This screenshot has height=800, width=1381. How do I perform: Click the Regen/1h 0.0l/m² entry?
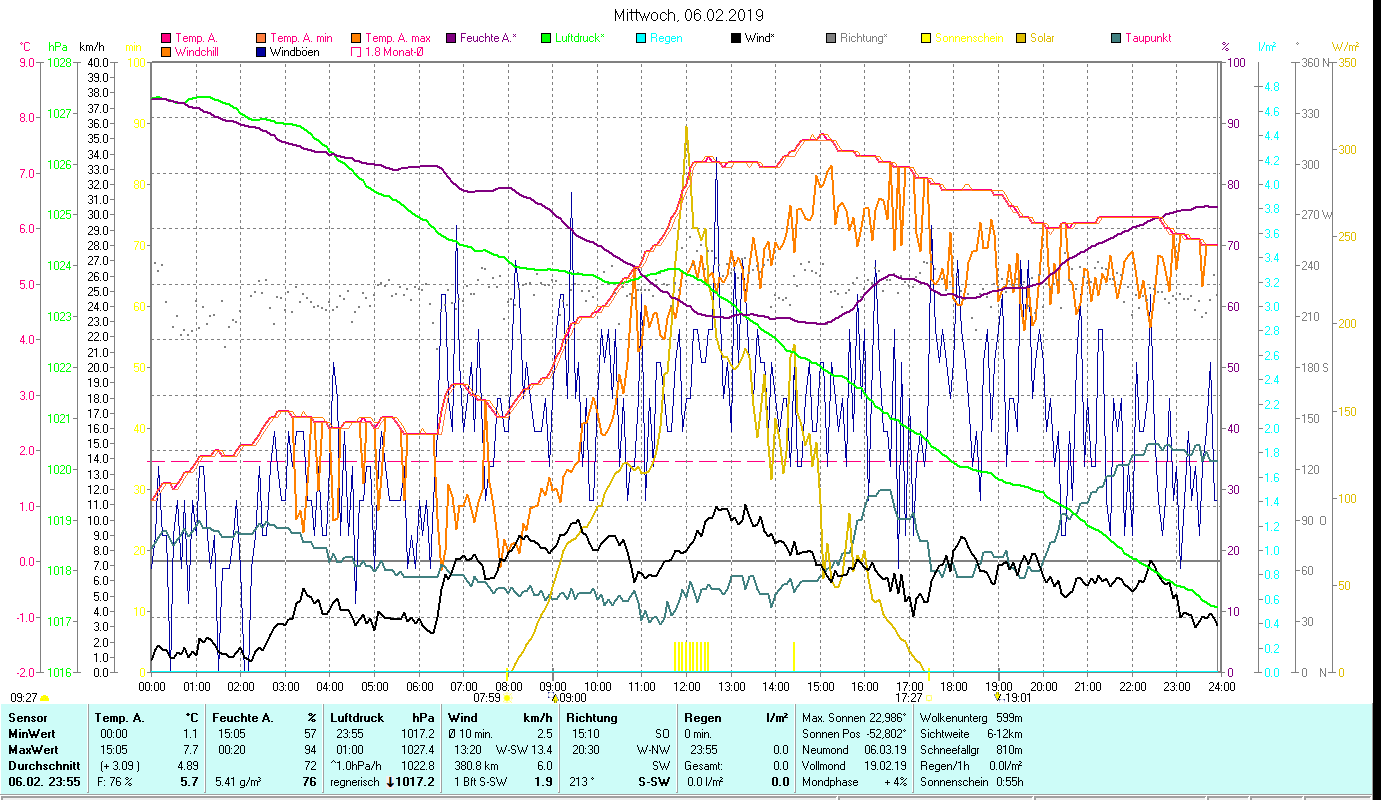point(970,765)
